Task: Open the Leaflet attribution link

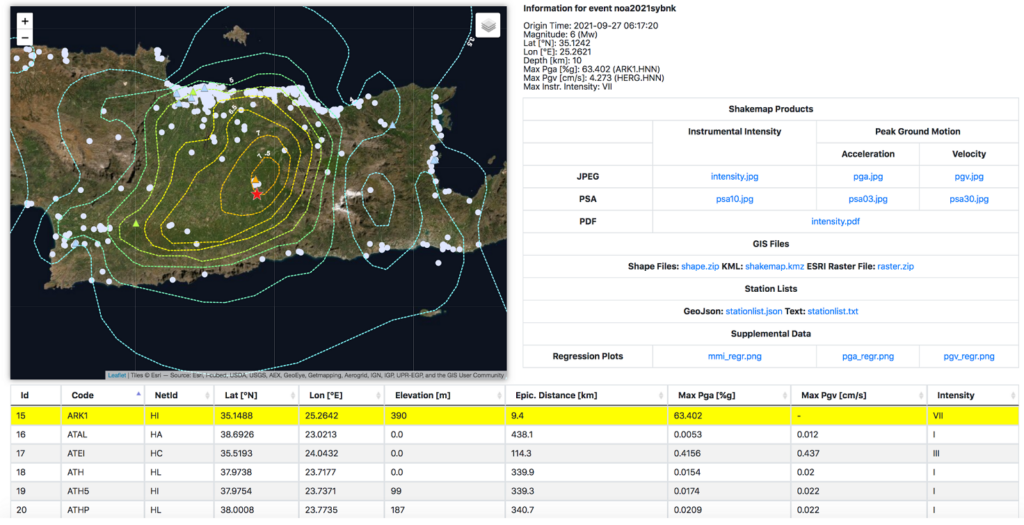Action: click(x=117, y=375)
